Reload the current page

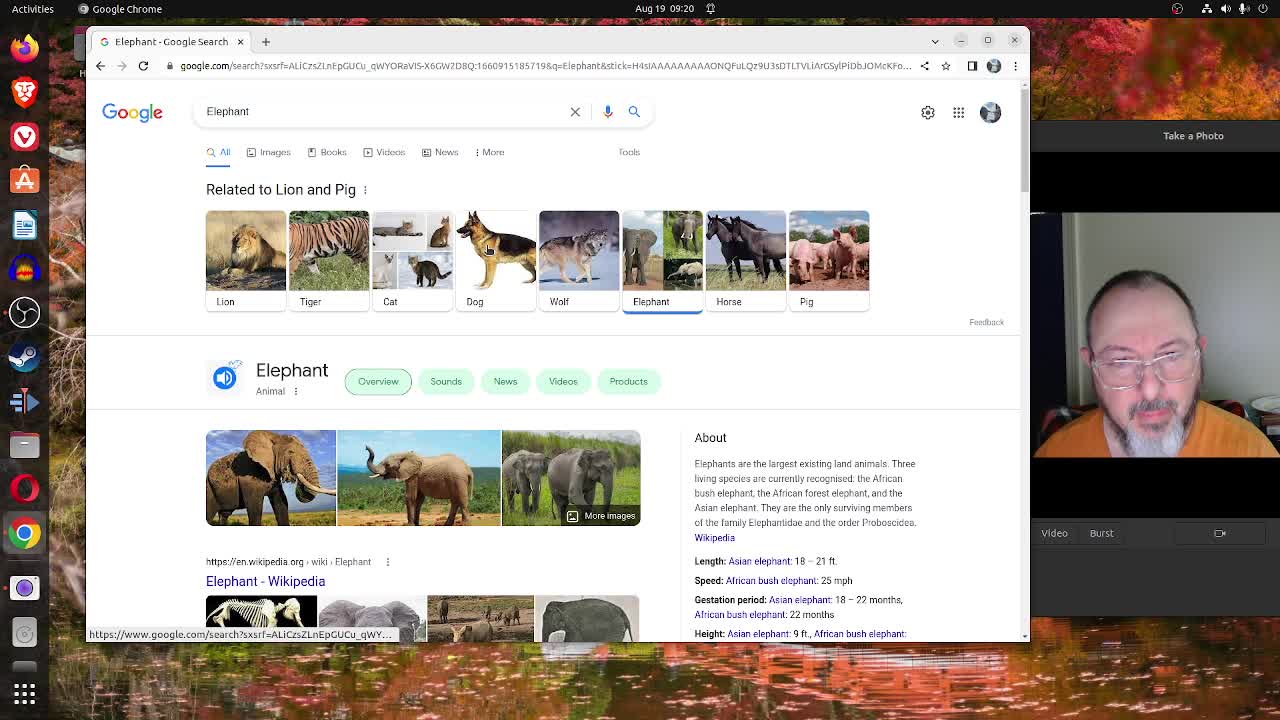143,66
